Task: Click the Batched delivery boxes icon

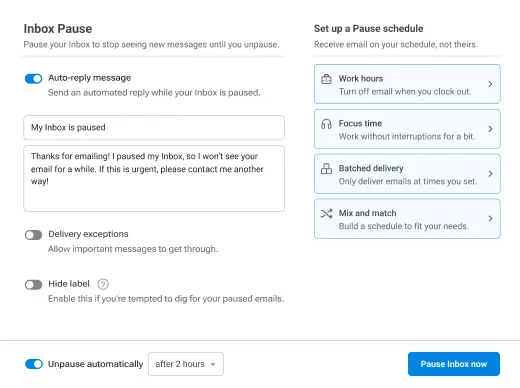Action: (326, 169)
